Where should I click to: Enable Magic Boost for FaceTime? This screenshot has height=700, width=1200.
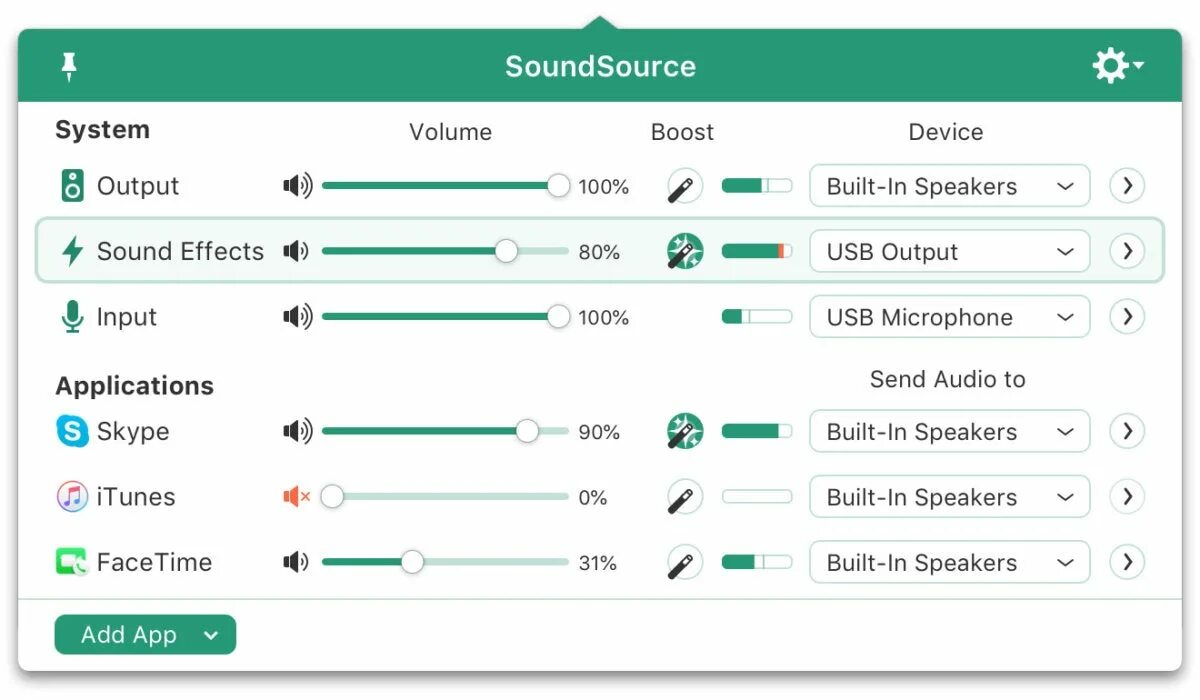point(685,562)
